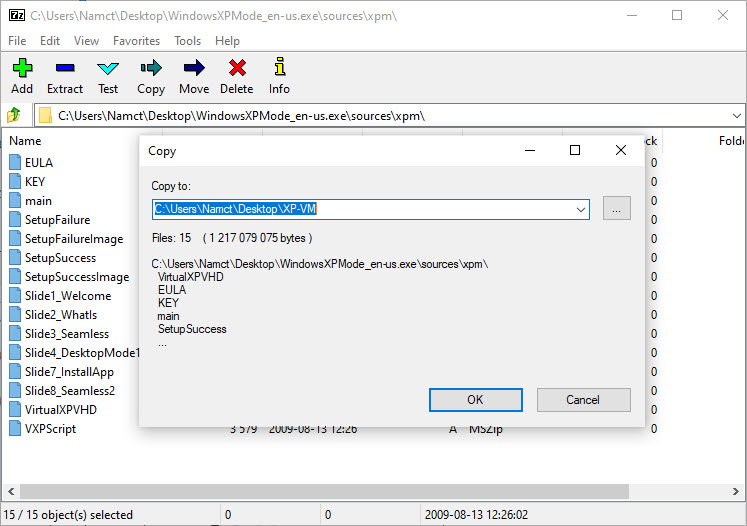Select the EULA file icon
This screenshot has width=747, height=526.
point(15,162)
